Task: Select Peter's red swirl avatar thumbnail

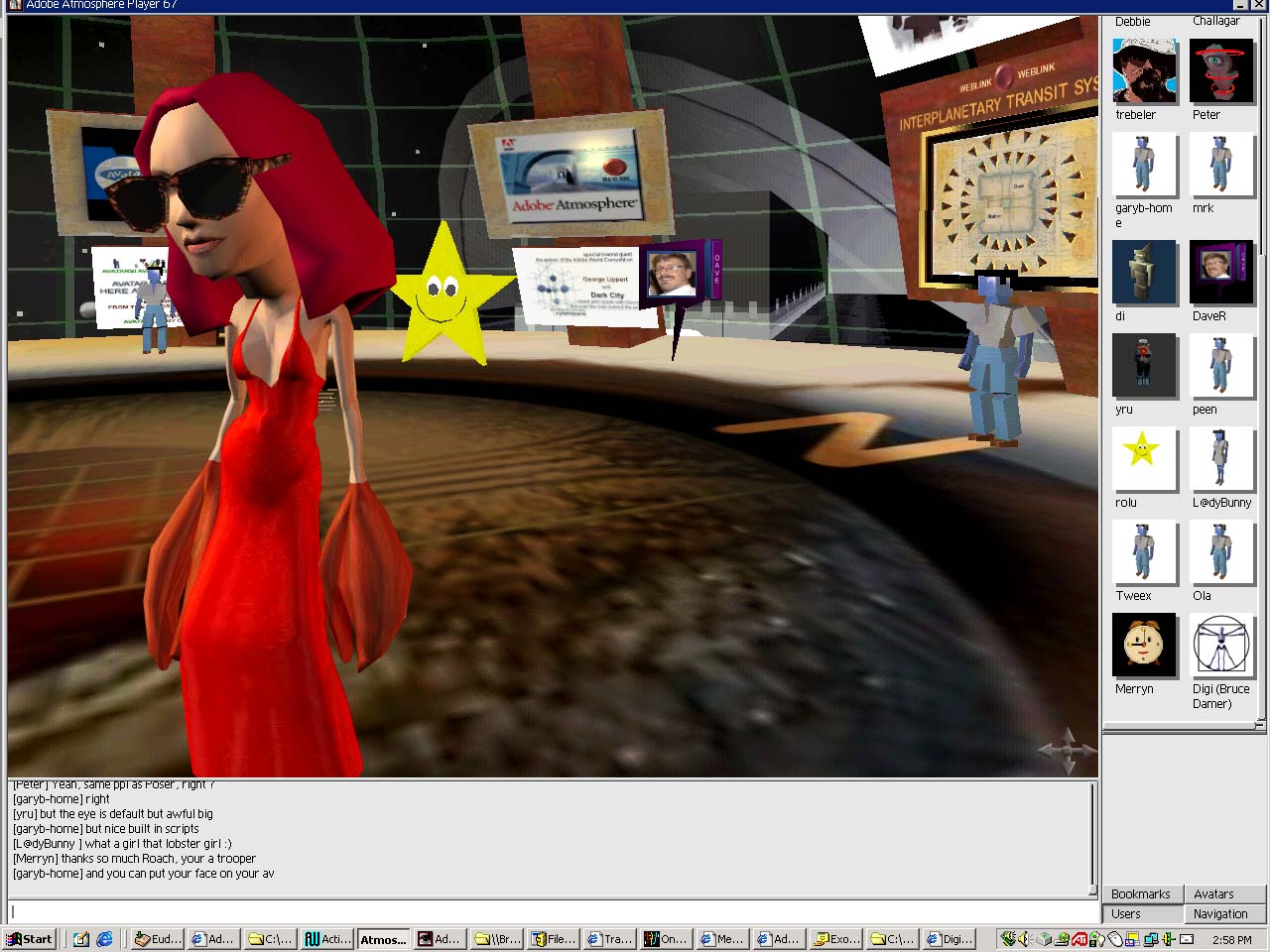Action: point(1221,70)
